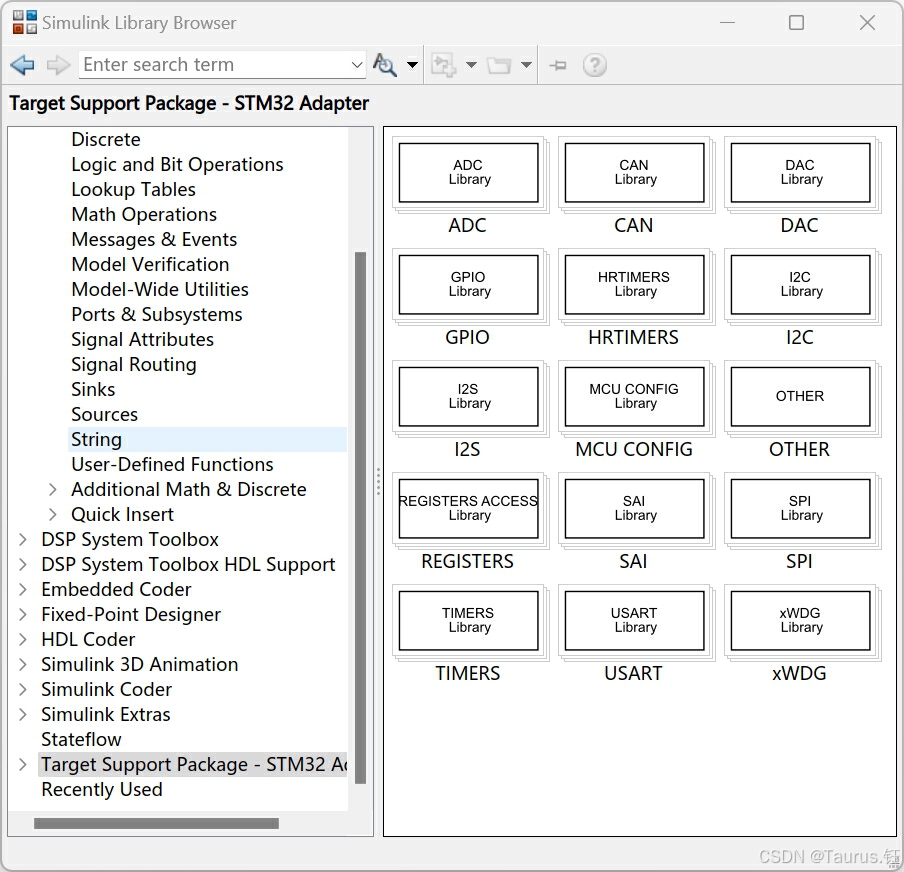Click the grayed forward arrow button

pos(58,65)
